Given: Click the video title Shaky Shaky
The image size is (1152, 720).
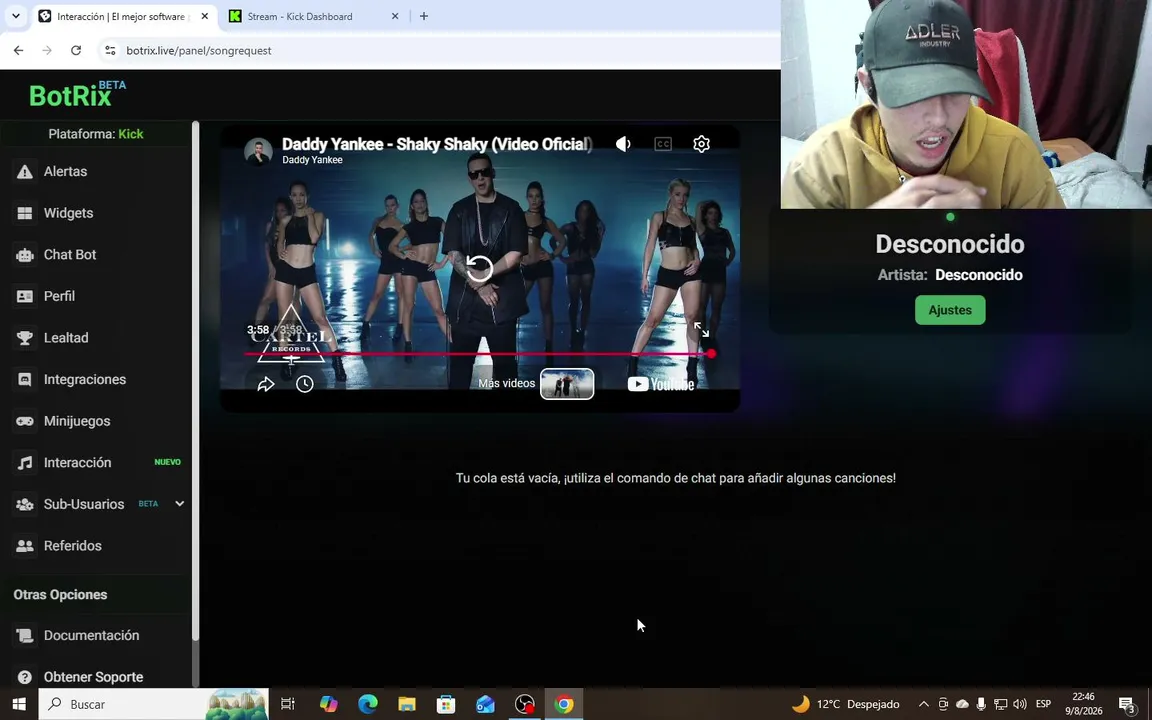Looking at the screenshot, I should [x=436, y=144].
